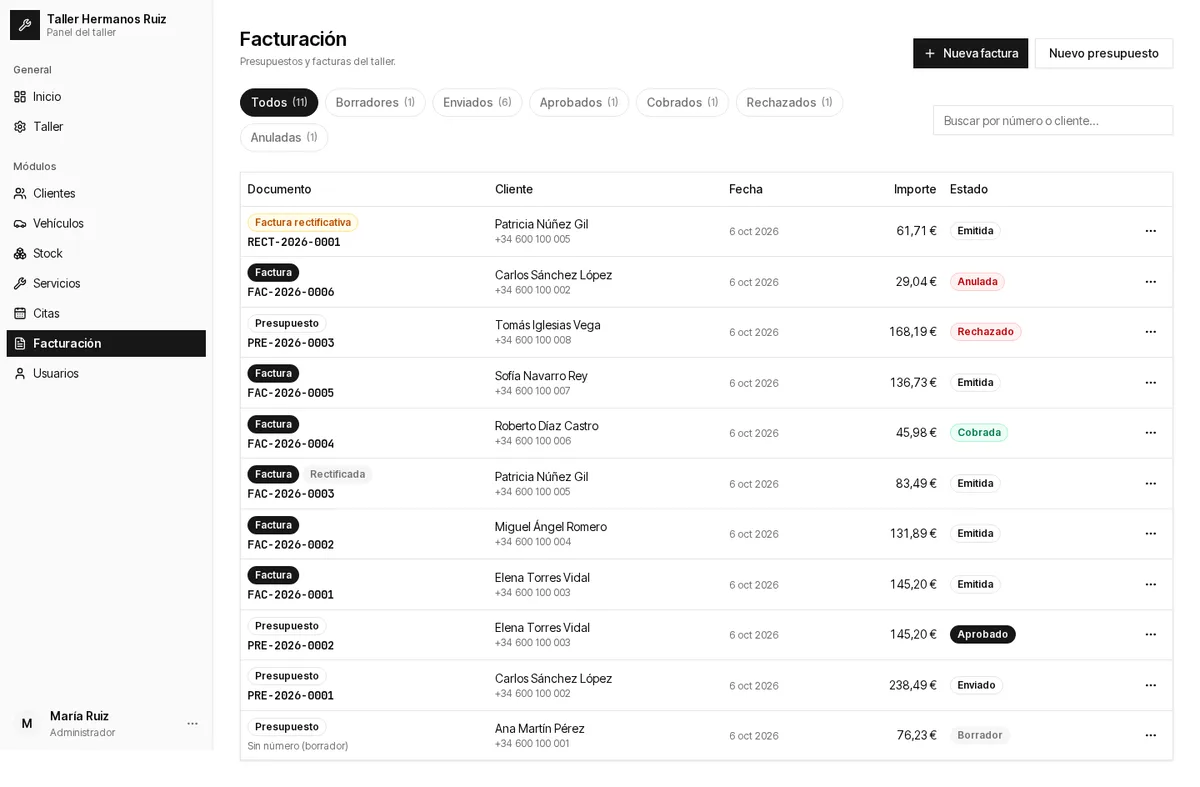This screenshot has height=787, width=1200.
Task: Select Facturación in the sidebar
Action: click(106, 344)
